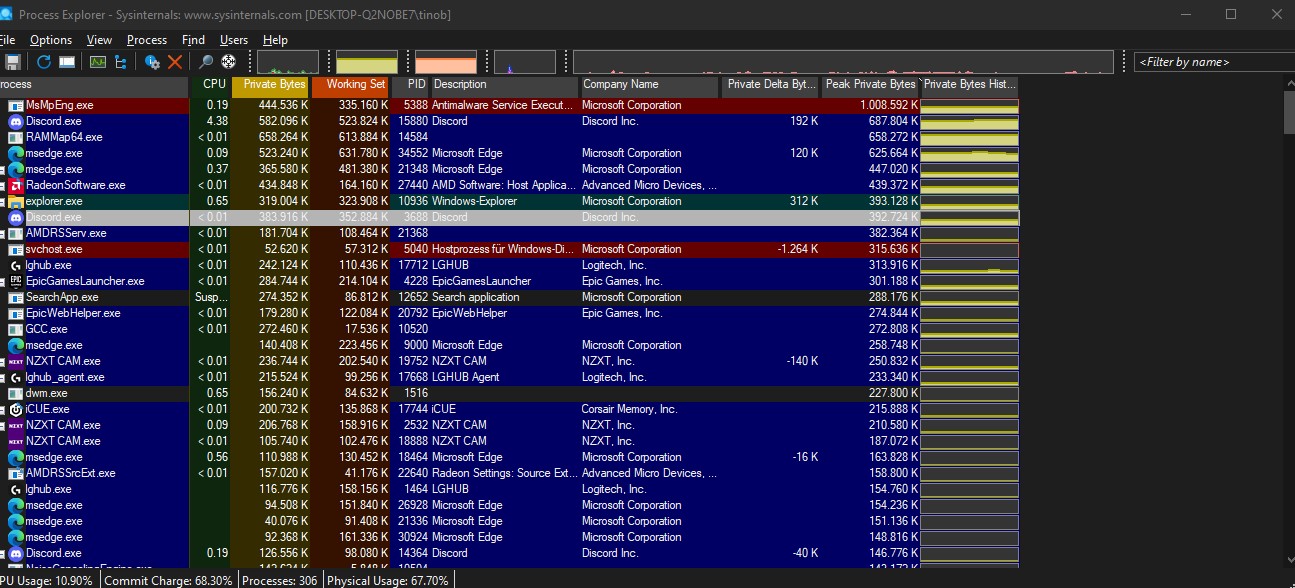Viewport: 1295px width, 588px height.
Task: Click the SearchApp.exe process icon
Action: point(16,297)
